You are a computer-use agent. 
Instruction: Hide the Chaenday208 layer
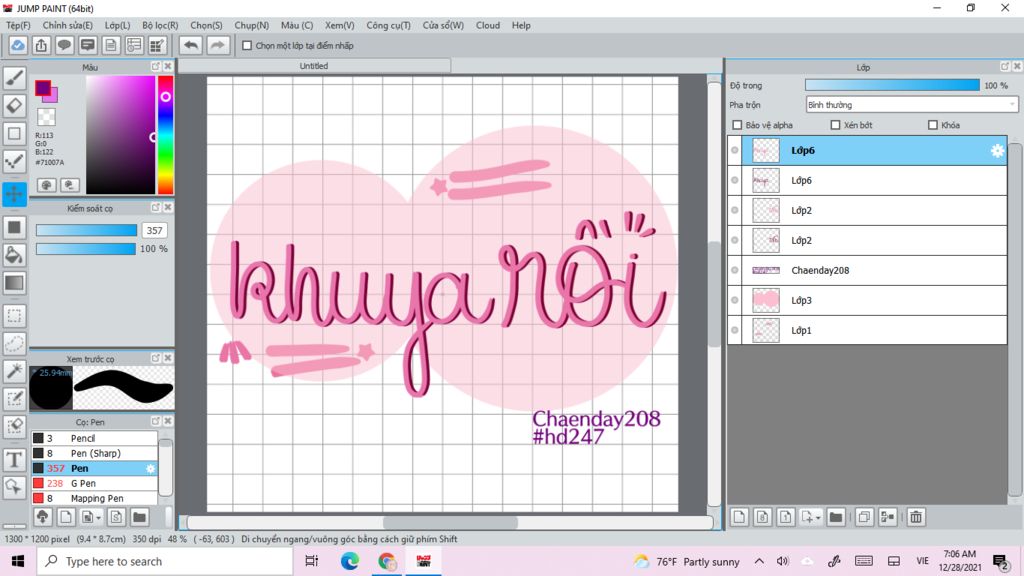pos(735,270)
